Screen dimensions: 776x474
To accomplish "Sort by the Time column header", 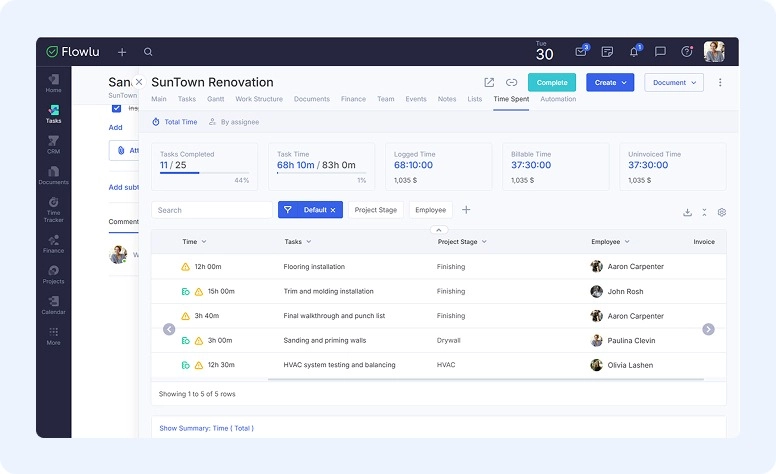I will click(194, 241).
